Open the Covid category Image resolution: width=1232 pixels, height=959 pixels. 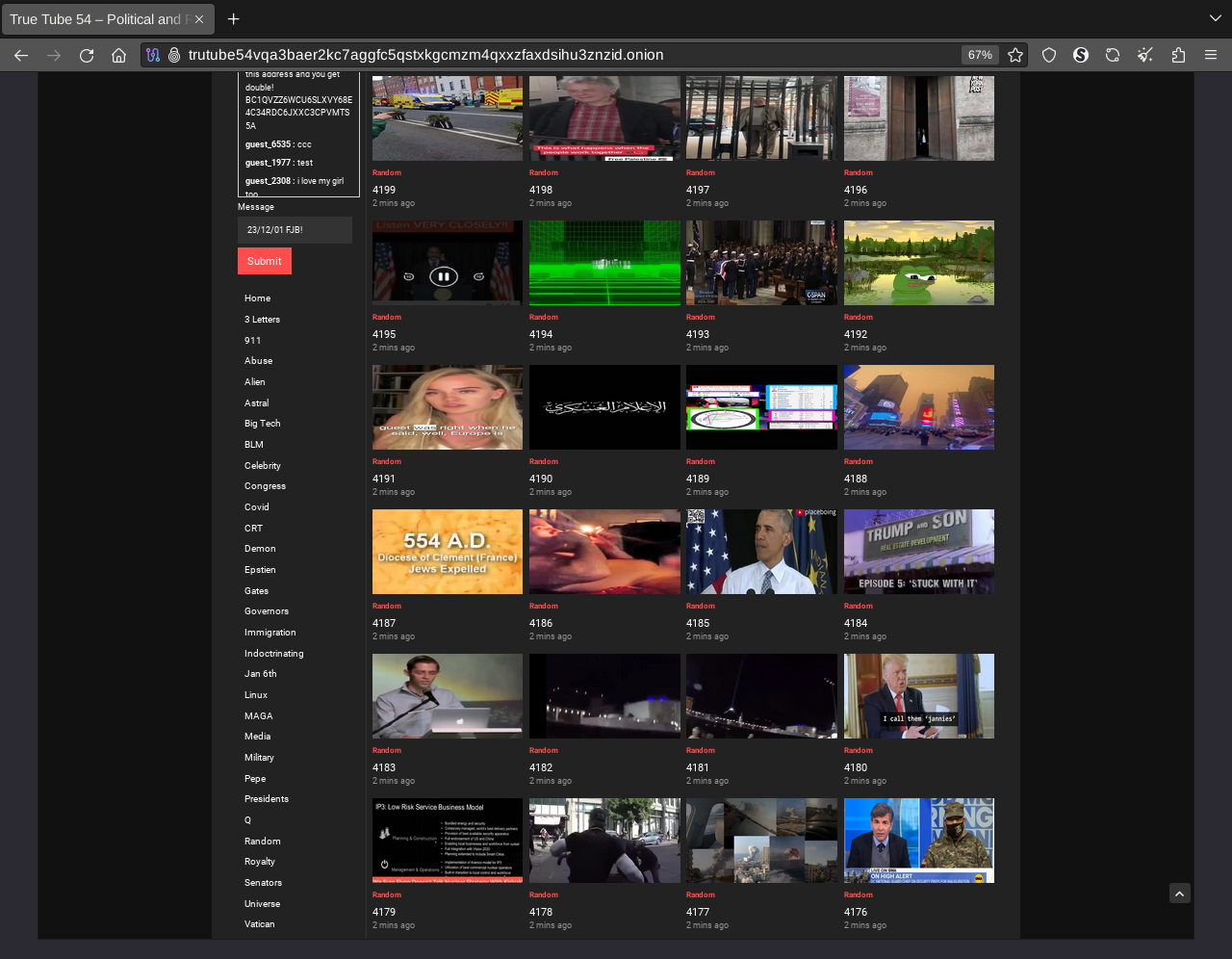[x=257, y=507]
